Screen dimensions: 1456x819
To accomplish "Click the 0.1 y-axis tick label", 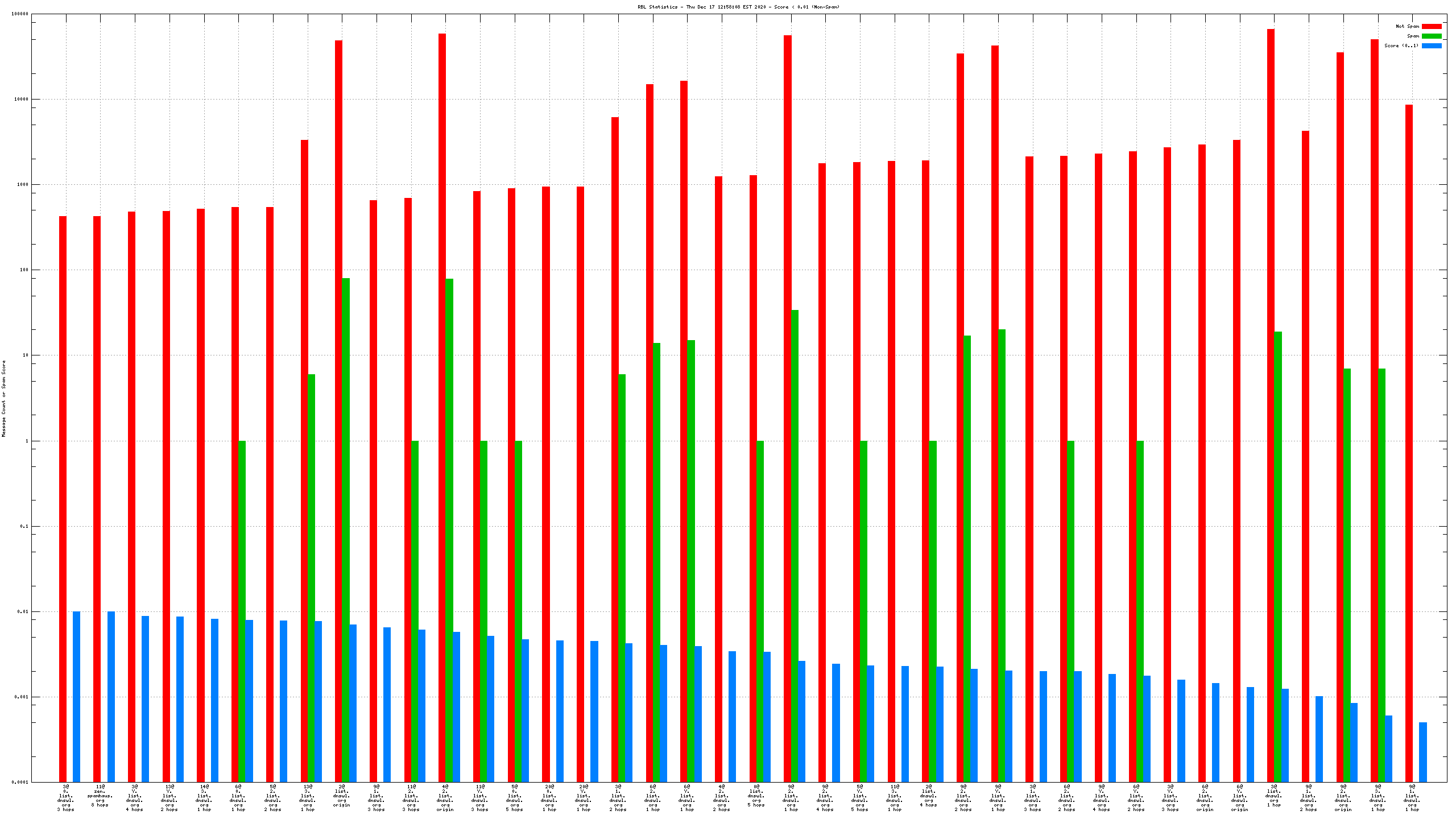I will click(x=24, y=526).
